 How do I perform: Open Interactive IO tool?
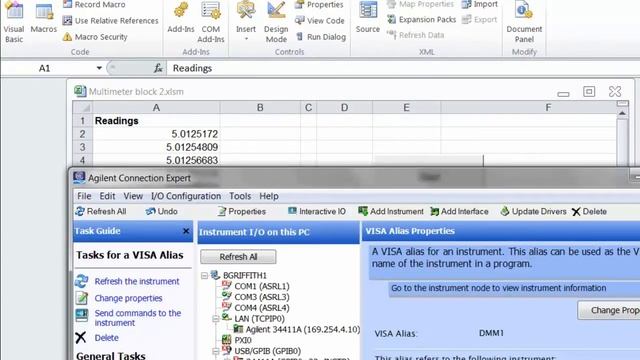(x=317, y=211)
